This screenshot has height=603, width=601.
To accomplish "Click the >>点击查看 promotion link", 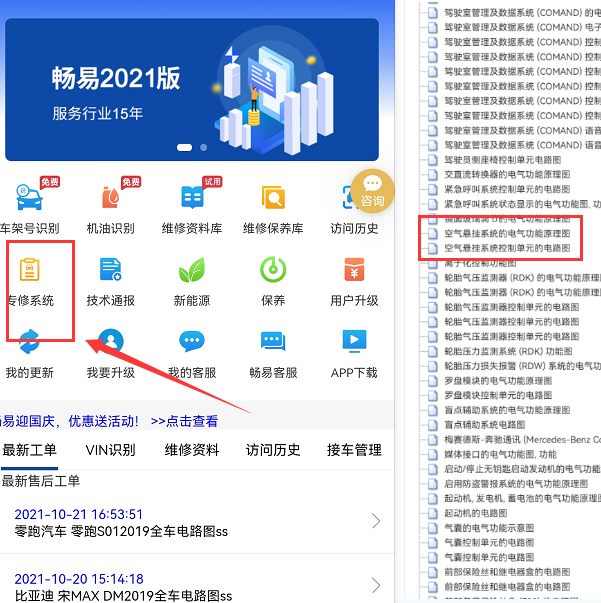I will (184, 421).
